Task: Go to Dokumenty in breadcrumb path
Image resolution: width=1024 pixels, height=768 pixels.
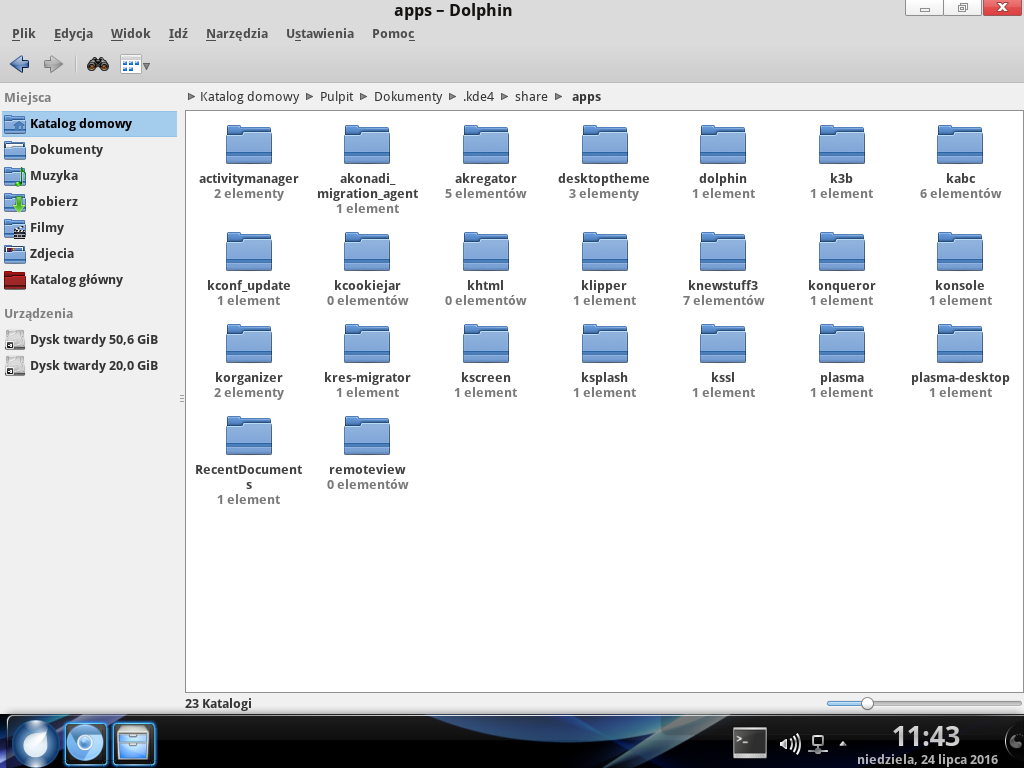Action: tap(407, 97)
